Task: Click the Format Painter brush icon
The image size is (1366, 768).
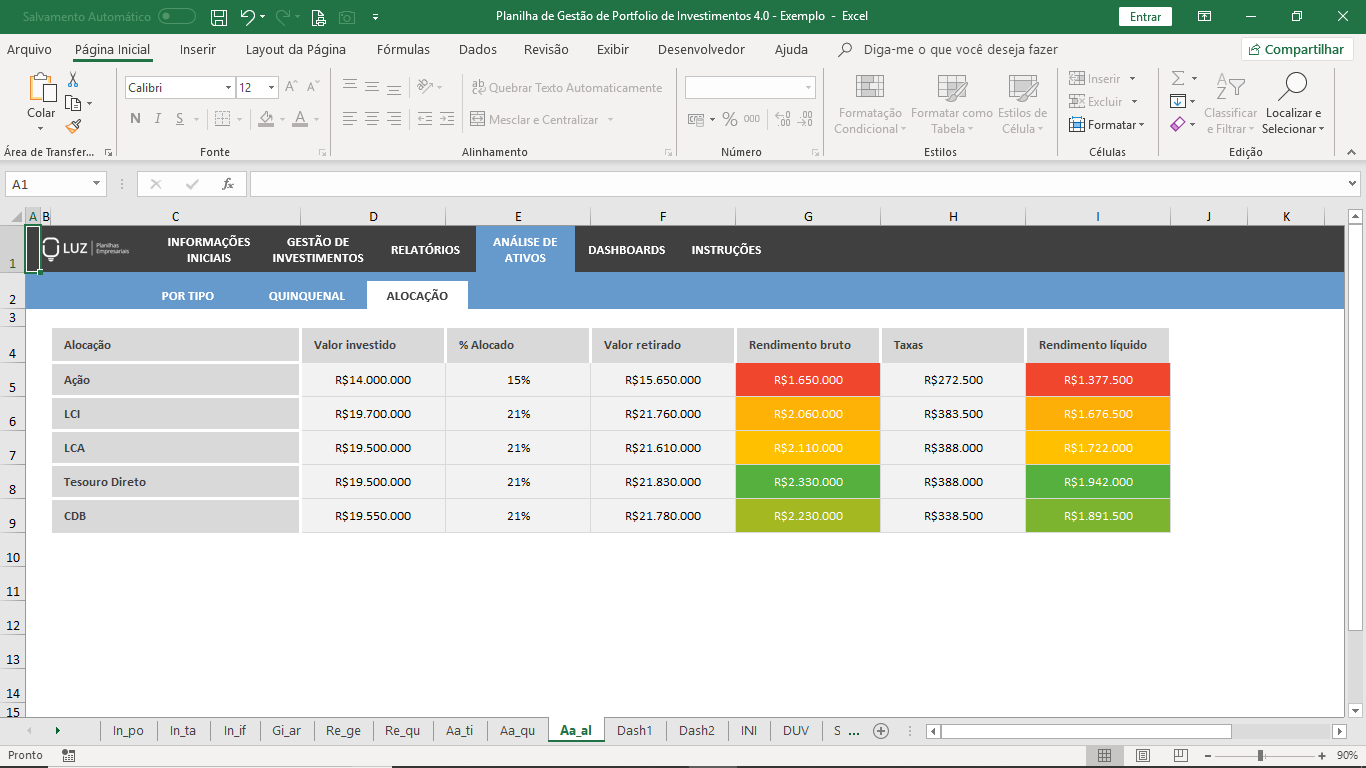Action: [73, 127]
